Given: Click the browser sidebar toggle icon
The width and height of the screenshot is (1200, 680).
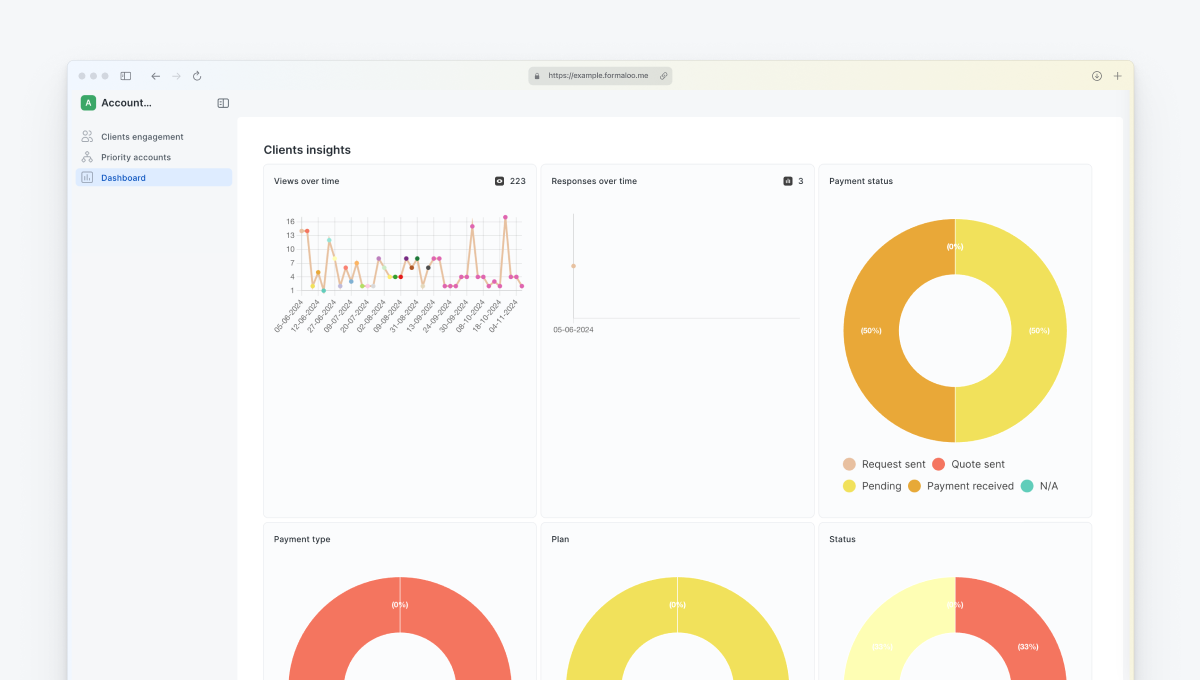Looking at the screenshot, I should (x=126, y=76).
